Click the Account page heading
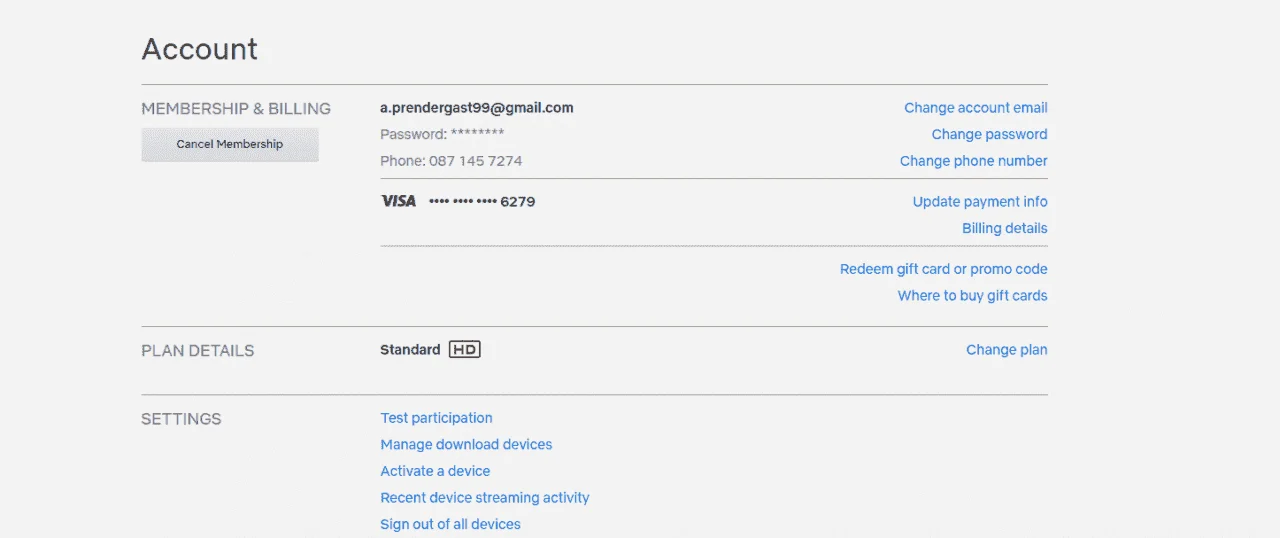 [200, 49]
